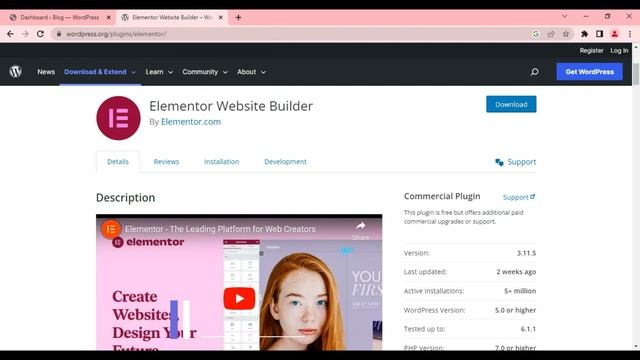Image resolution: width=640 pixels, height=360 pixels.
Task: Click the 'Commercial Plugin' heading
Action: (x=442, y=196)
